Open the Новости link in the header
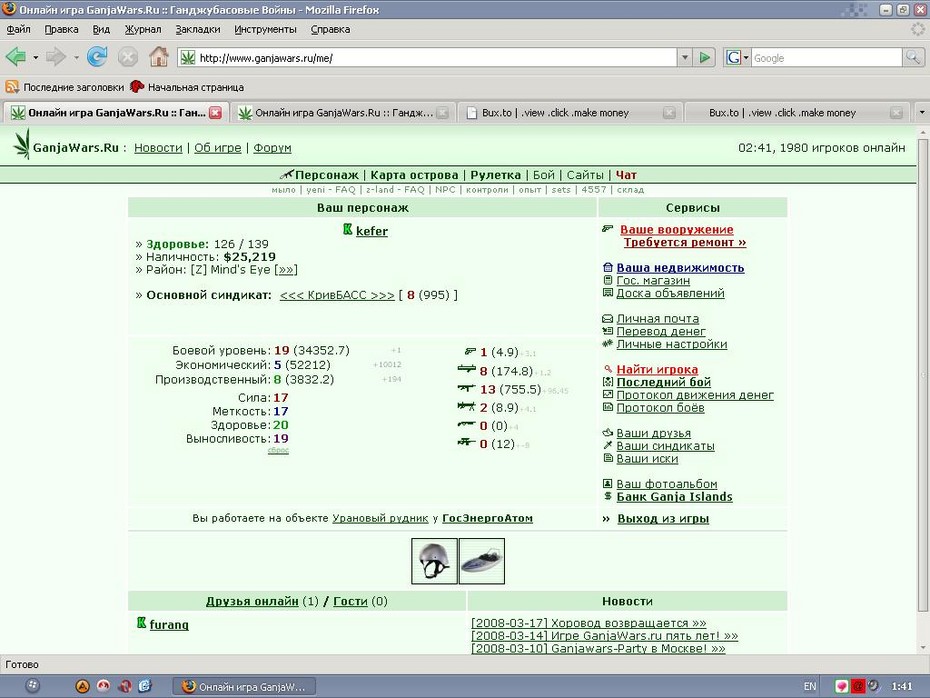Screen dimensions: 930x698 [158, 148]
